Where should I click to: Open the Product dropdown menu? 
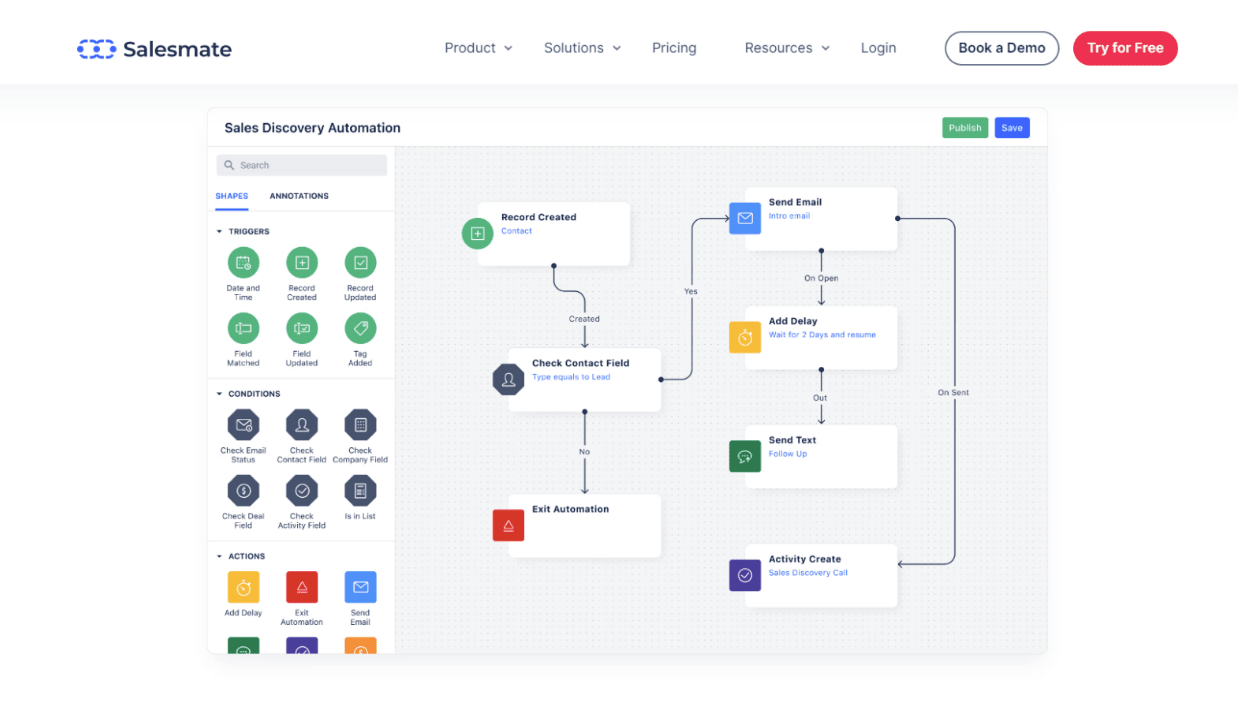point(478,48)
